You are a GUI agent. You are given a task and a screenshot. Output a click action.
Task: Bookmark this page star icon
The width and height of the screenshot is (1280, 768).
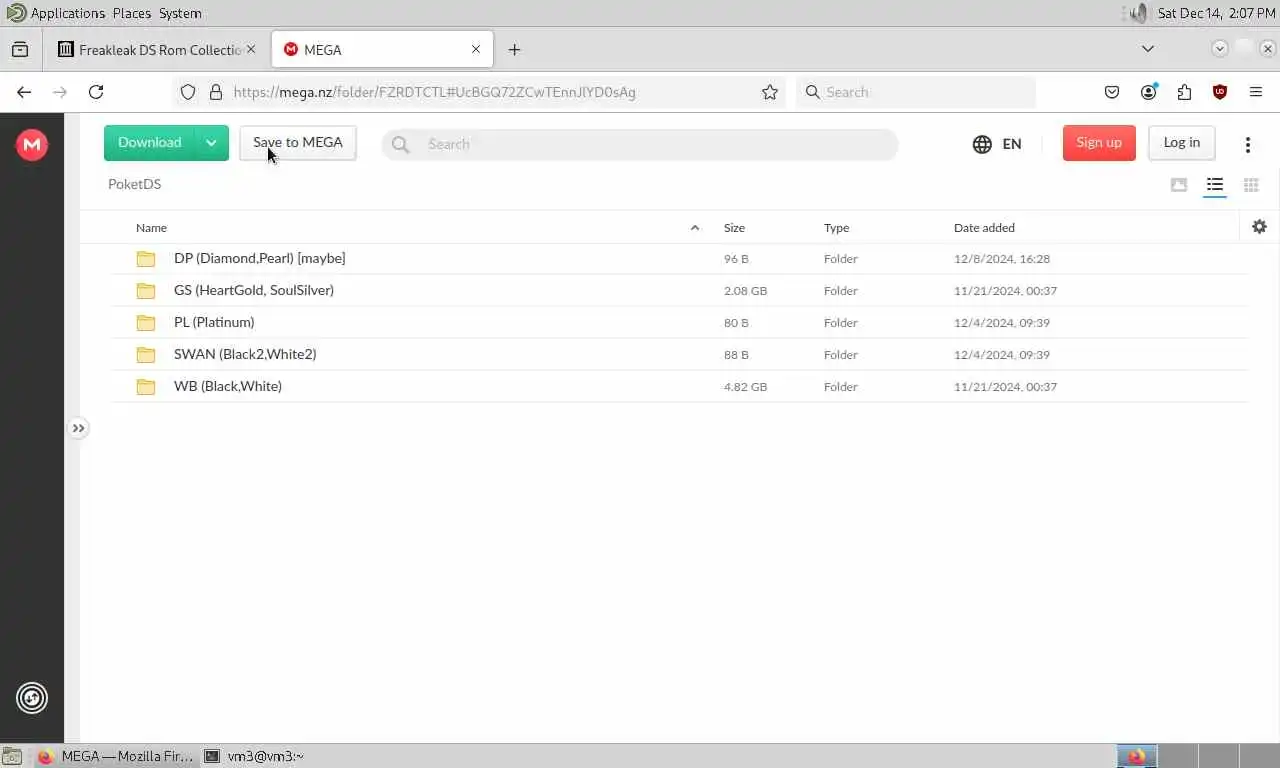[770, 92]
